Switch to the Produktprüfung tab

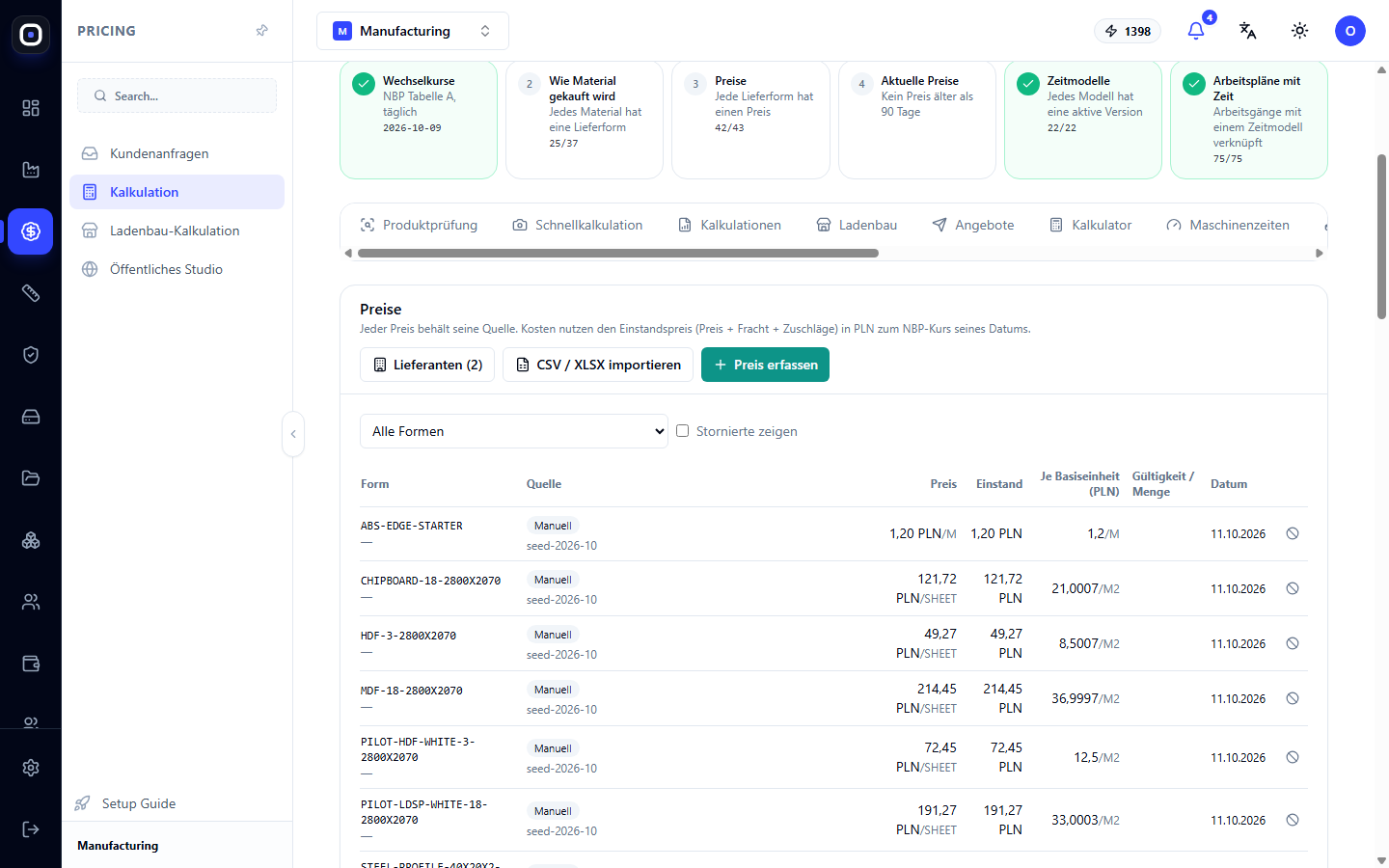[419, 225]
